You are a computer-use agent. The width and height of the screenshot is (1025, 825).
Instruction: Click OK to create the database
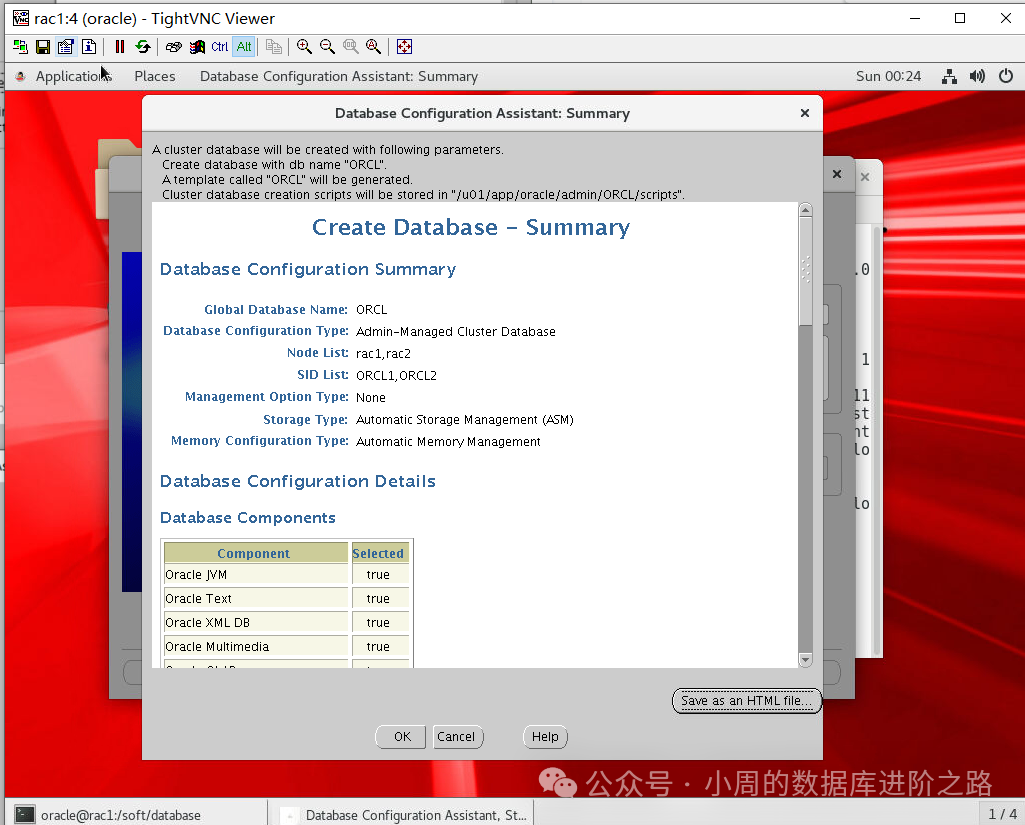pyautogui.click(x=401, y=737)
